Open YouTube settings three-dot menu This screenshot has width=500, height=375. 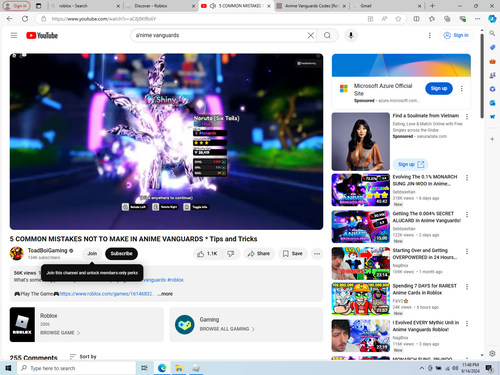pyautogui.click(x=430, y=35)
